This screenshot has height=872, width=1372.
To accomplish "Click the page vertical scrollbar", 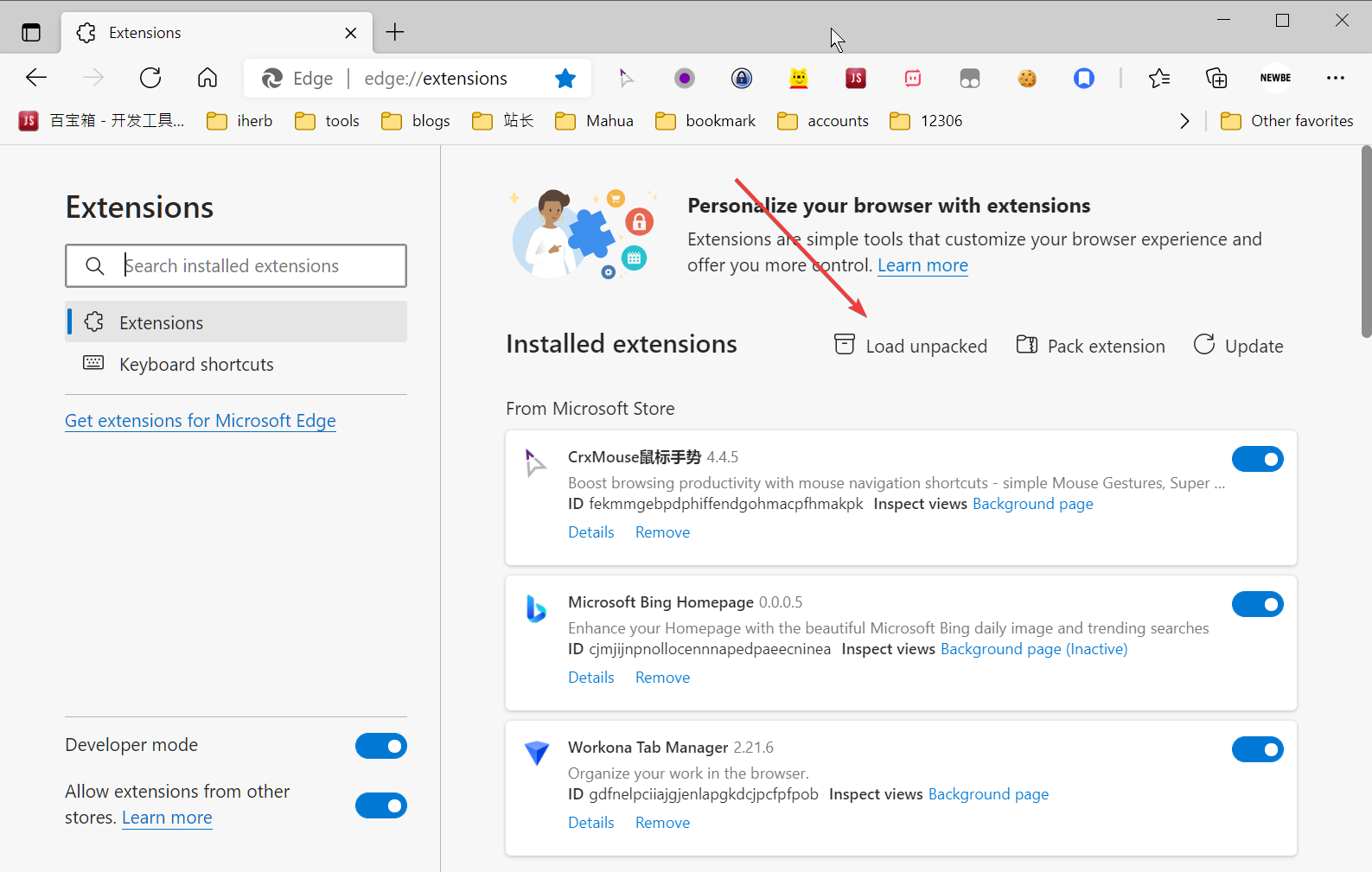I will click(1366, 242).
